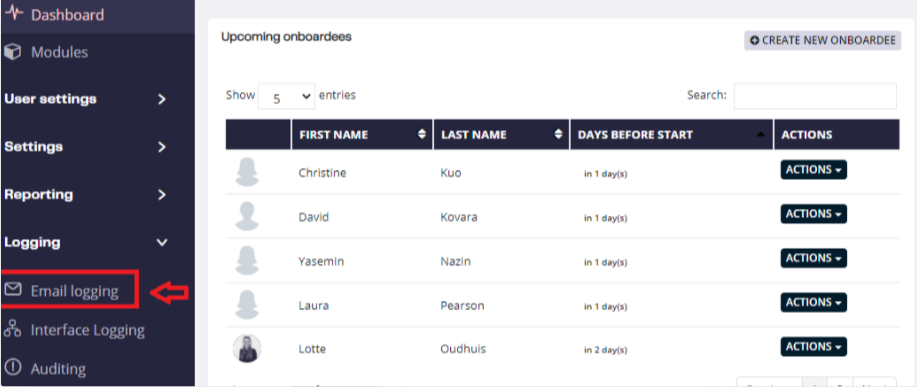Click Create New Onboardee button

(822, 40)
